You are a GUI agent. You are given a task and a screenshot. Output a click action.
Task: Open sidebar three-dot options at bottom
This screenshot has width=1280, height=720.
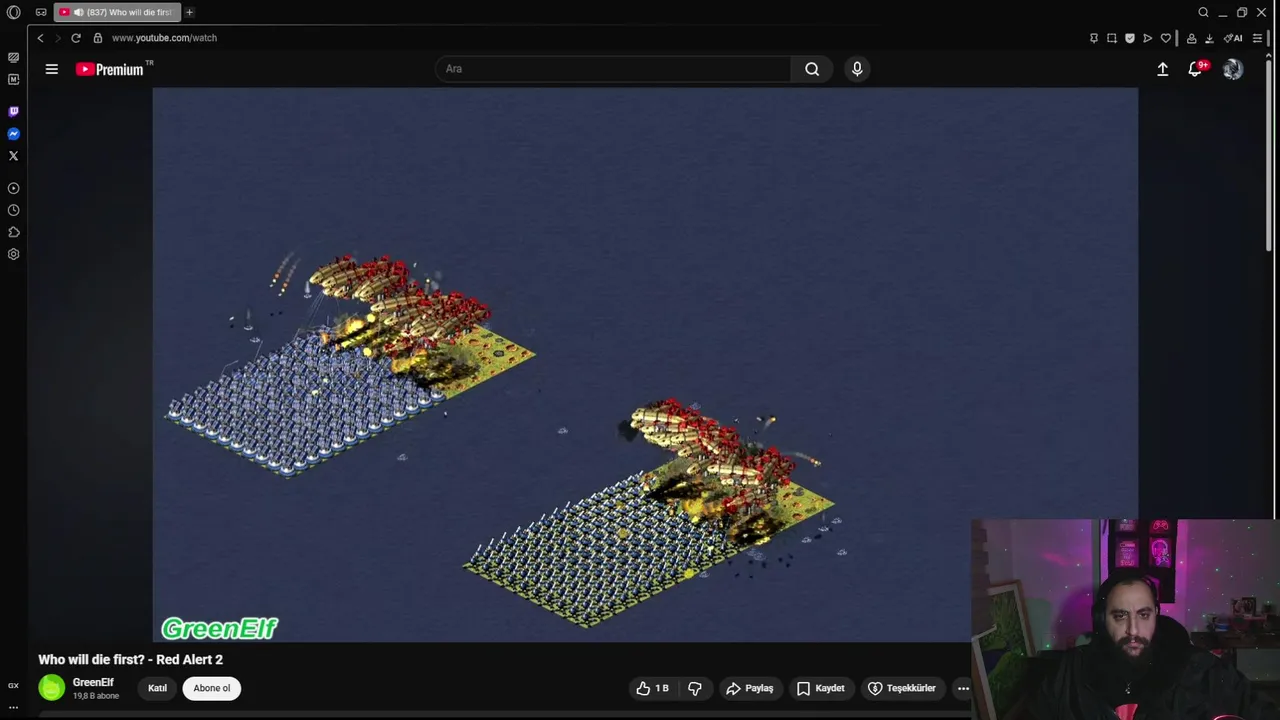click(x=13, y=707)
